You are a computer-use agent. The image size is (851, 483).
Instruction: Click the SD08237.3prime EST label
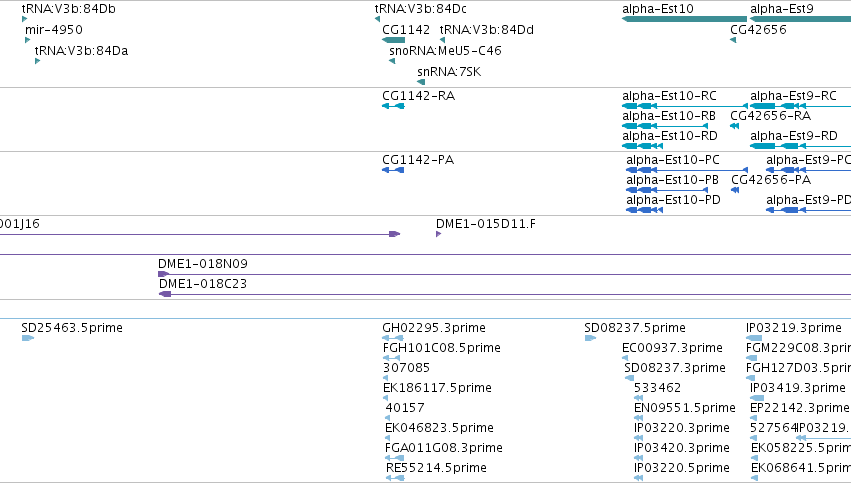(675, 368)
